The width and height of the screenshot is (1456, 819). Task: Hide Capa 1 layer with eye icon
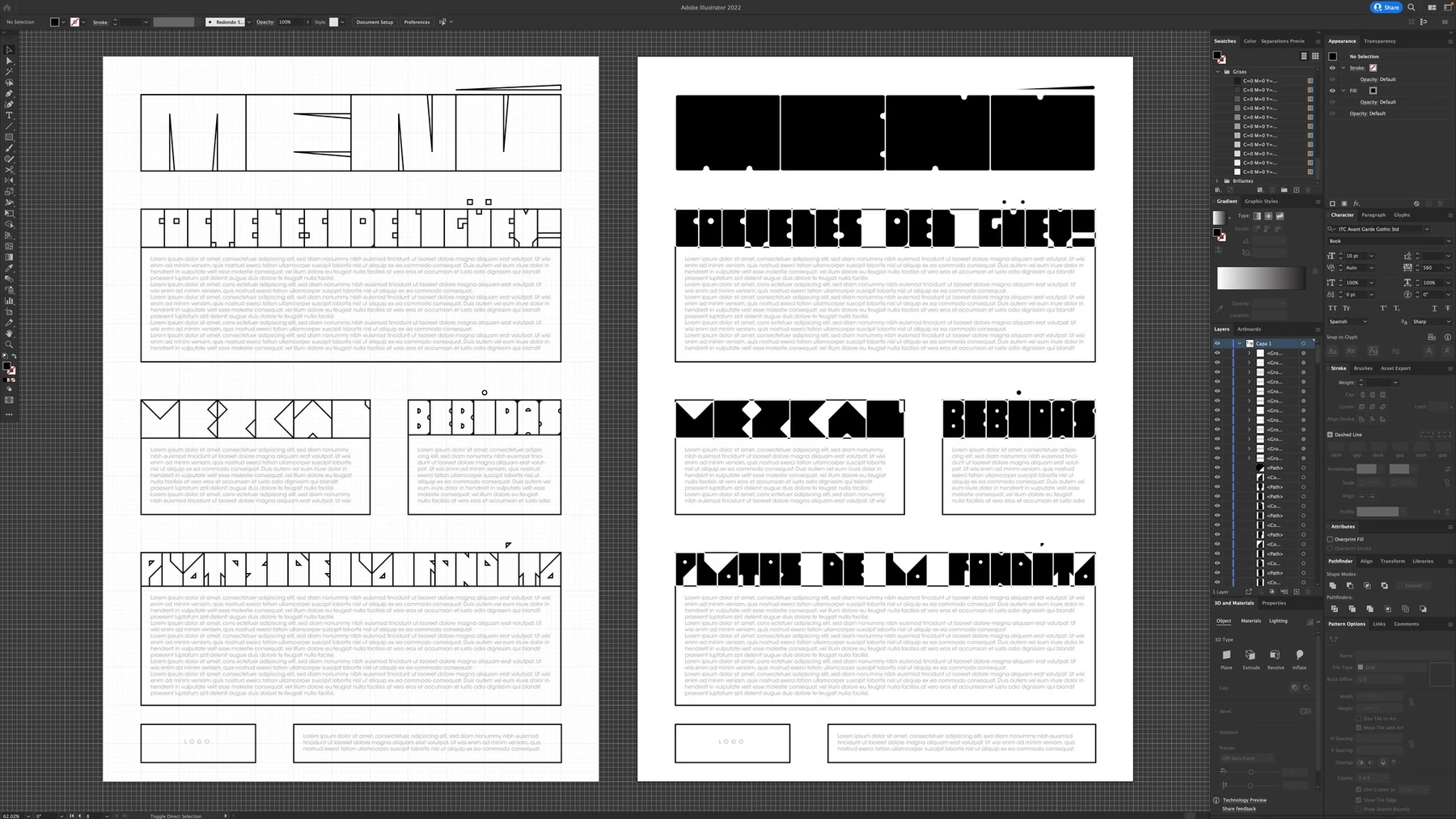(1217, 343)
